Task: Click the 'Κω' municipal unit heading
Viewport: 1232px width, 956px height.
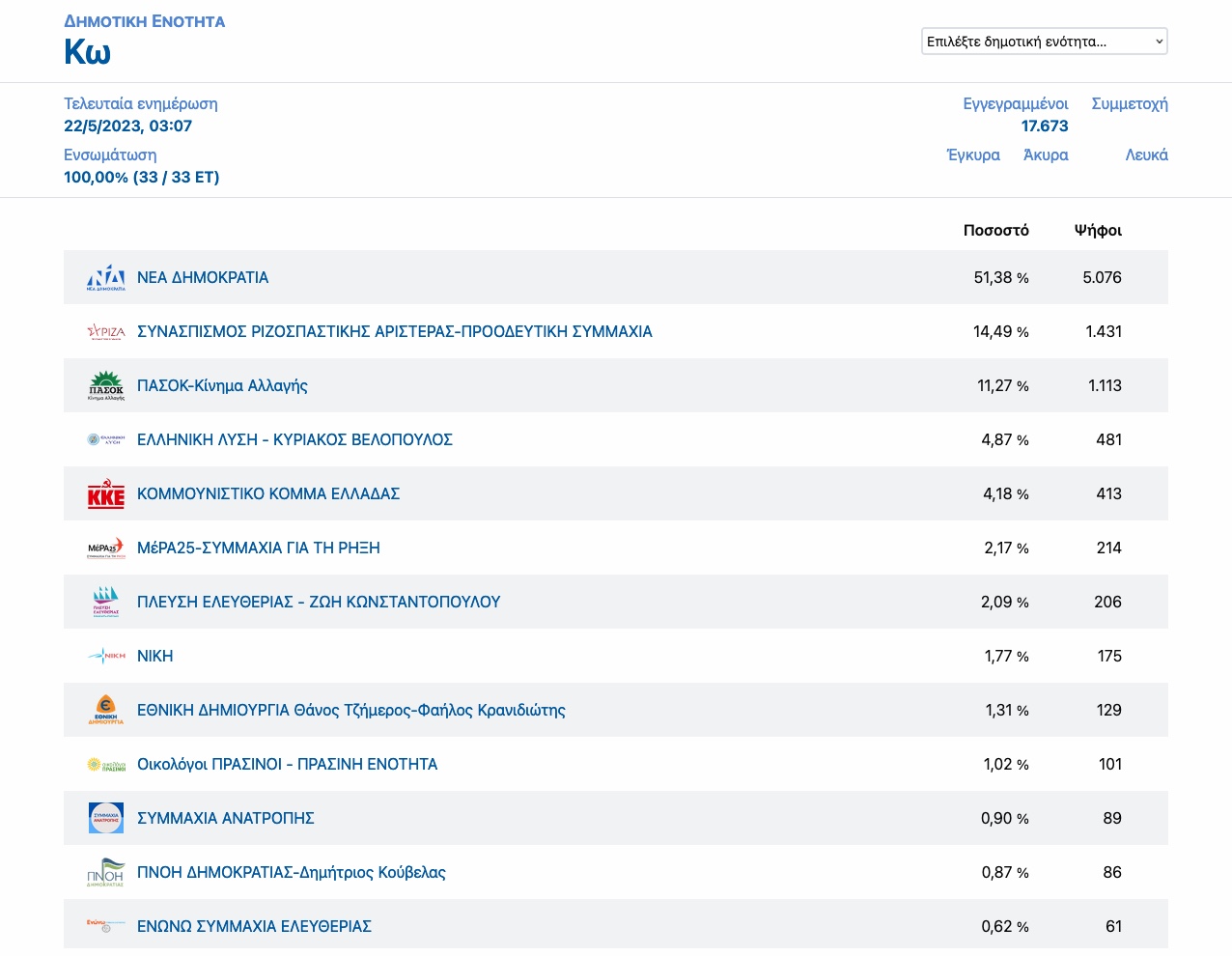Action: 87,51
